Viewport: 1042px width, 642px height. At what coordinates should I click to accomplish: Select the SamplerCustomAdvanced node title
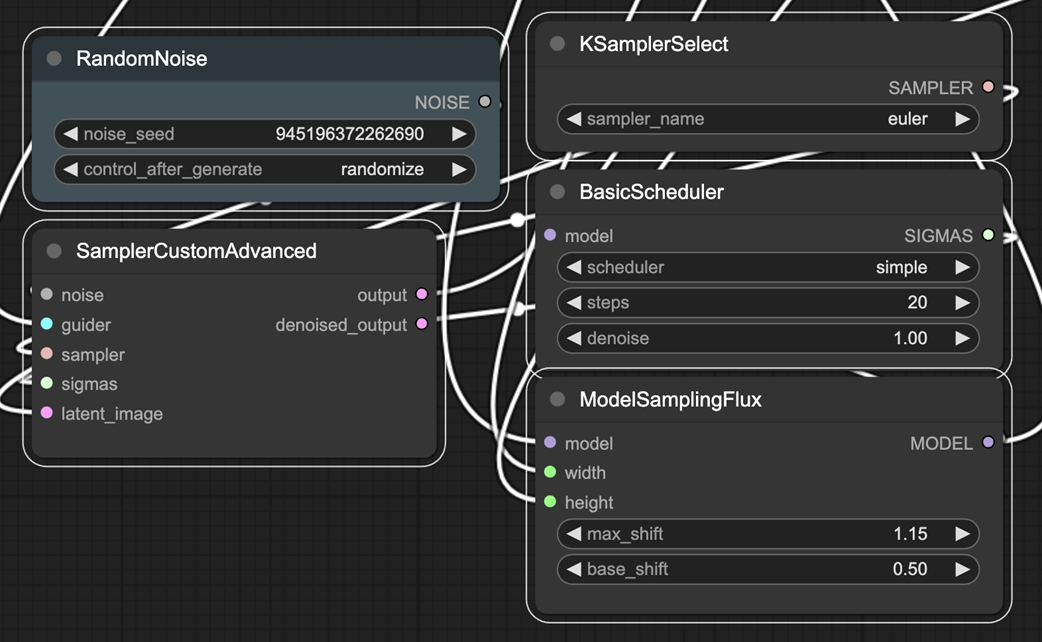tap(196, 251)
